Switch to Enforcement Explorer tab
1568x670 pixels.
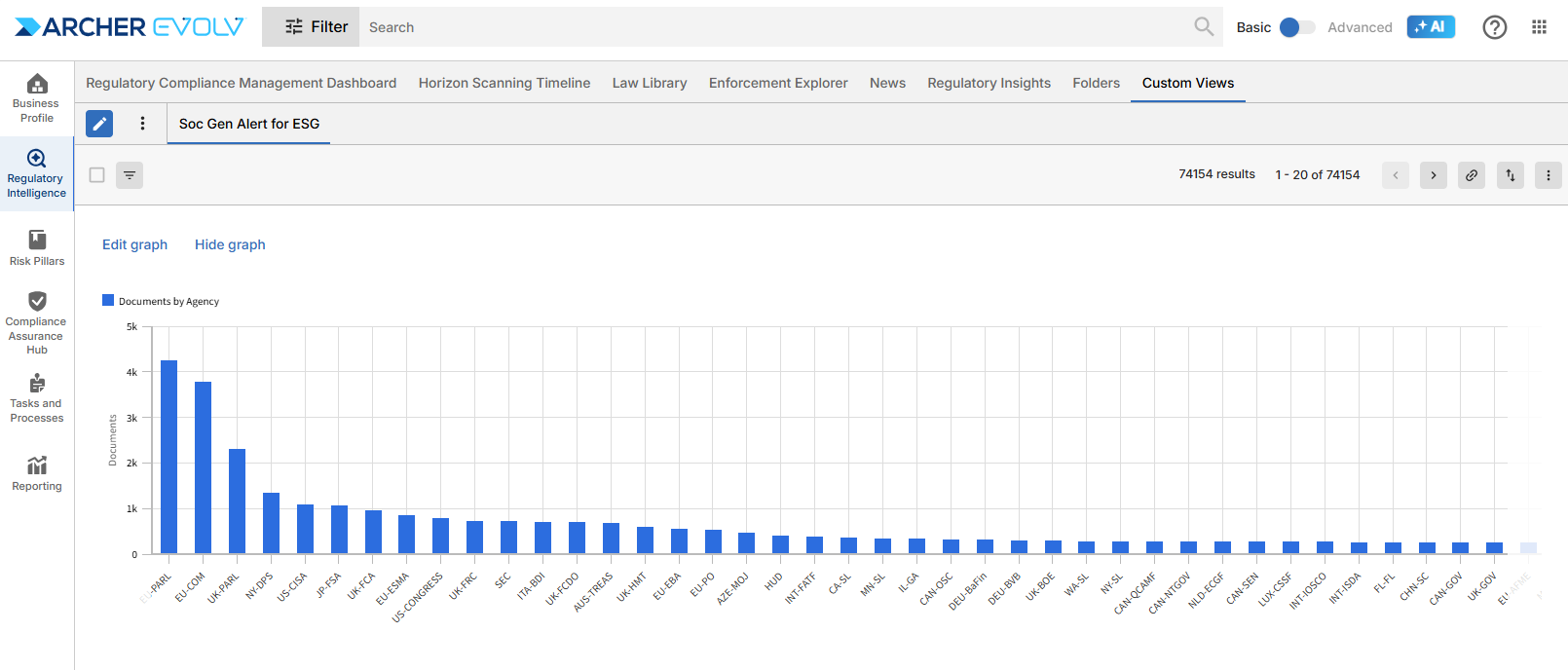pyautogui.click(x=778, y=83)
